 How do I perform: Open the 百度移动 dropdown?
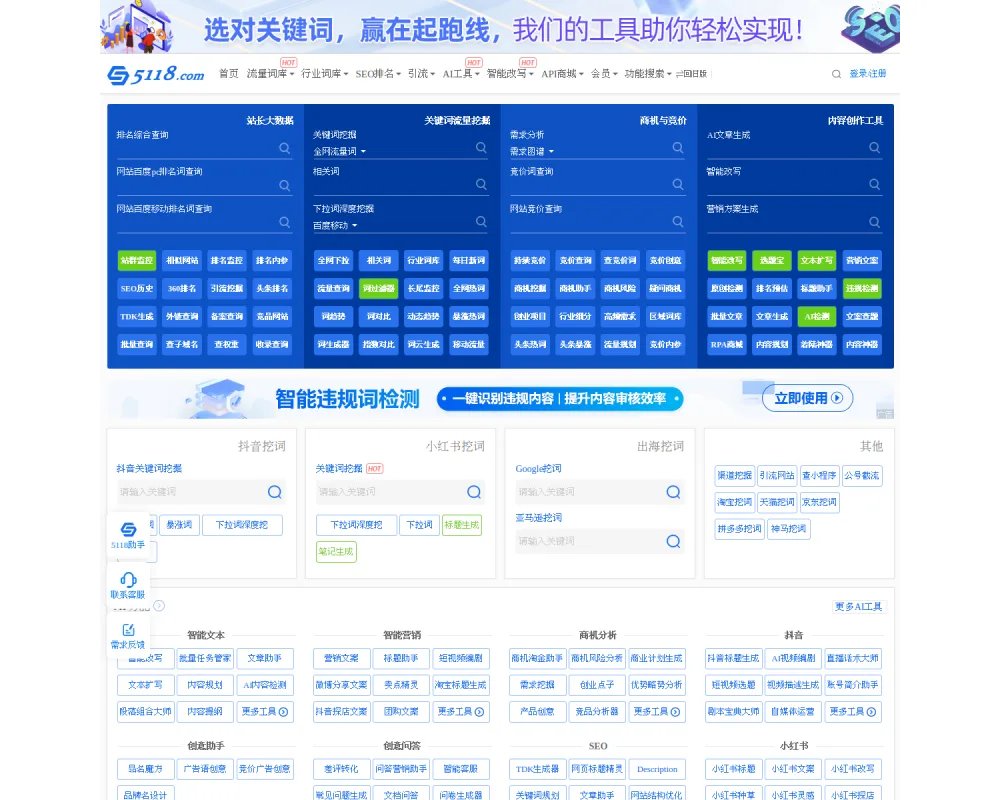335,226
